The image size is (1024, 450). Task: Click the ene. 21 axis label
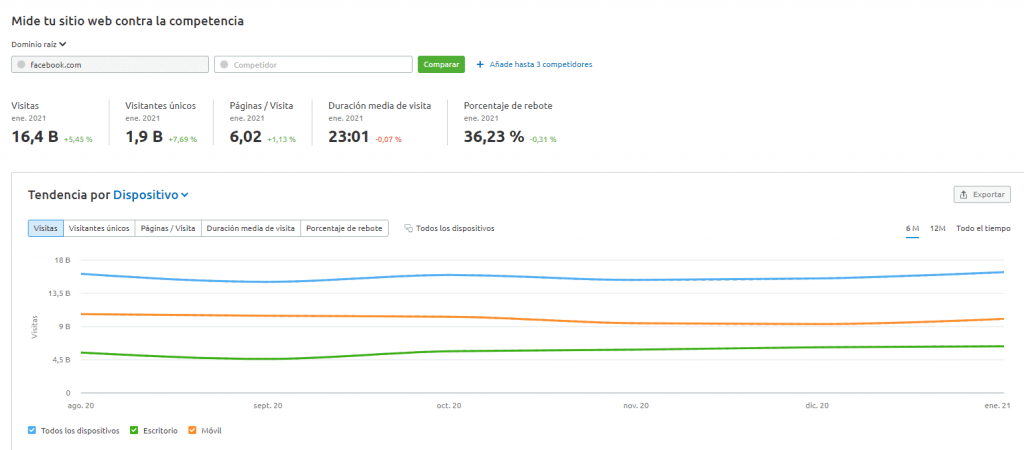pos(999,406)
